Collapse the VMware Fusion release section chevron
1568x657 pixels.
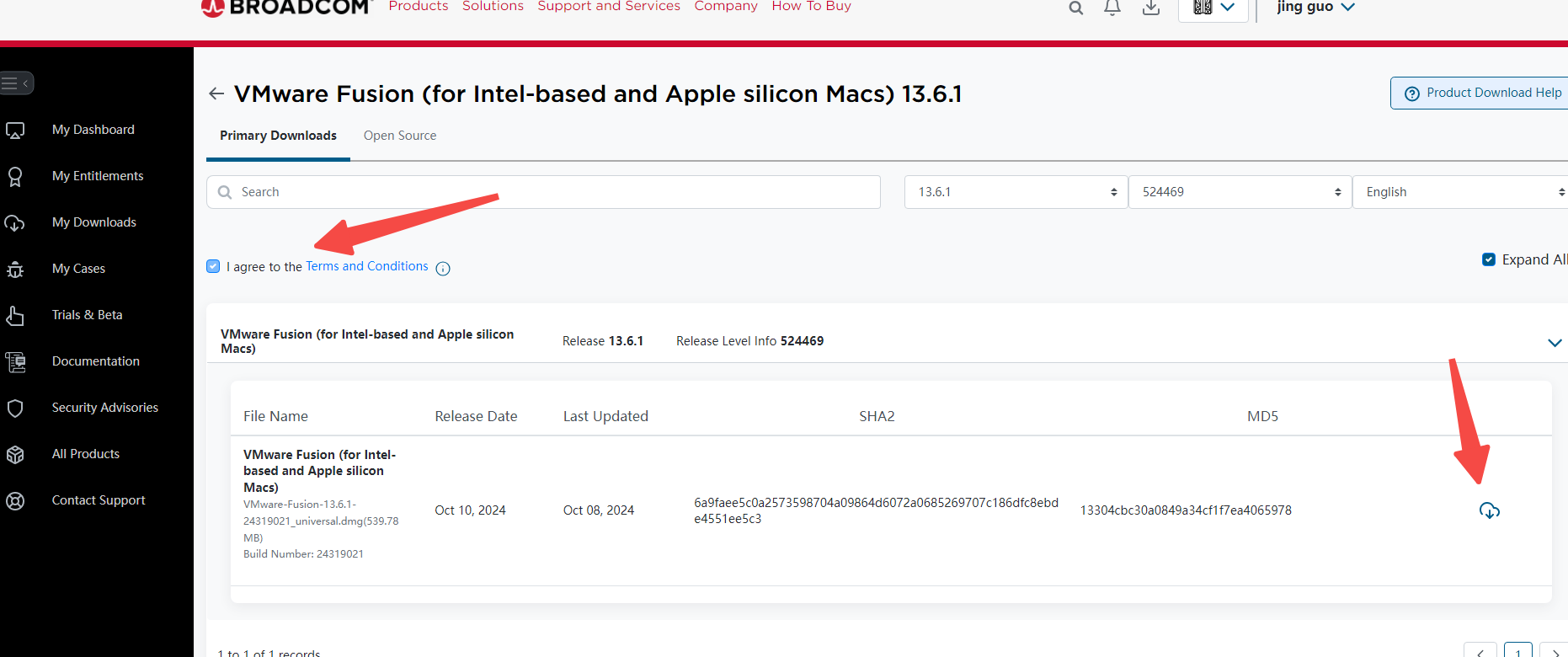(1555, 342)
